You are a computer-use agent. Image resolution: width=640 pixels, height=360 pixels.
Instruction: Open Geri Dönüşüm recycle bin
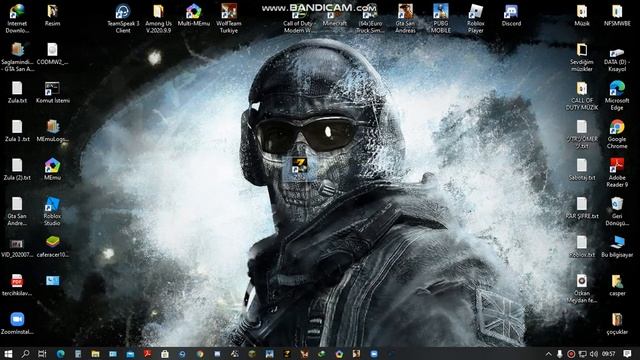tap(617, 211)
